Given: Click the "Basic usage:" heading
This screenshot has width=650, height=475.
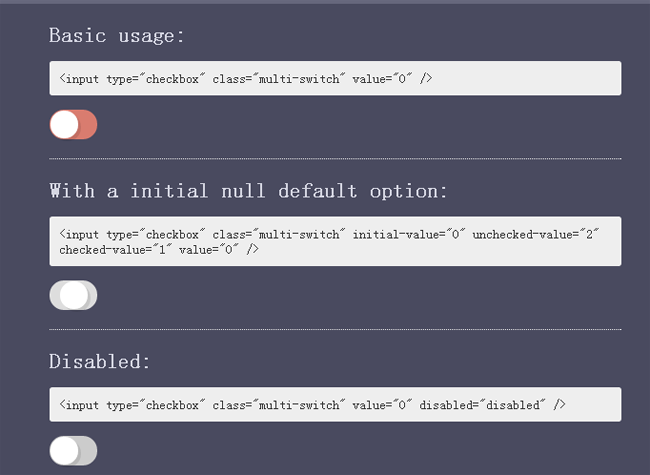Looking at the screenshot, I should coord(117,36).
